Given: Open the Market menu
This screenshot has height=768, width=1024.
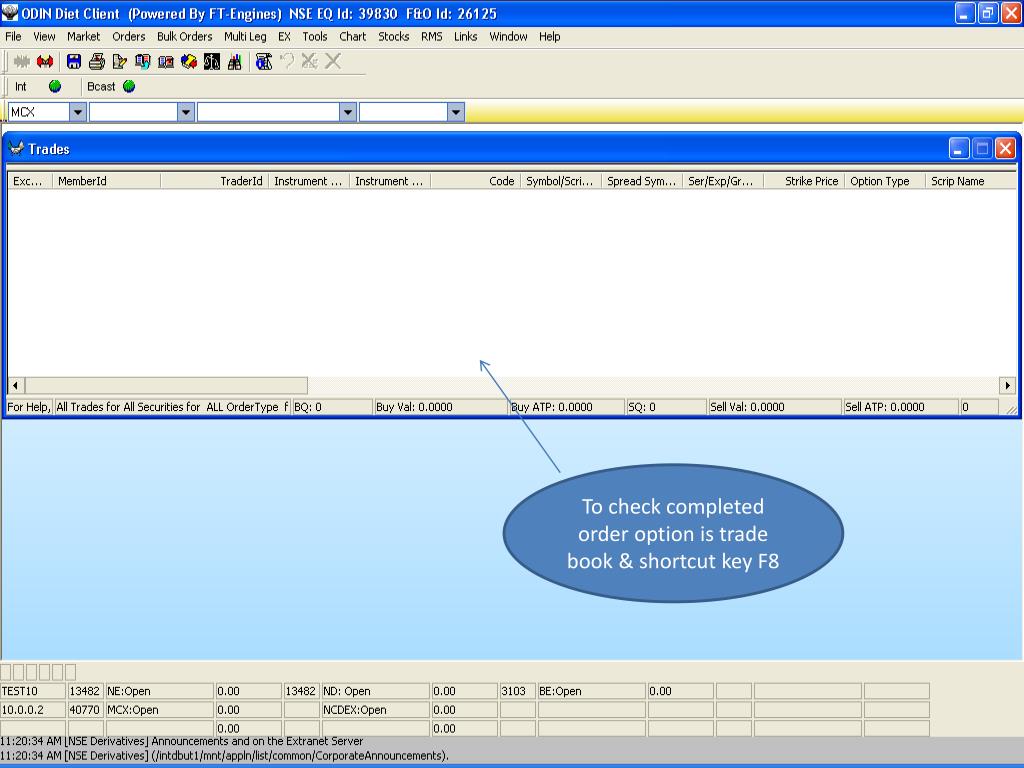Looking at the screenshot, I should click(84, 37).
